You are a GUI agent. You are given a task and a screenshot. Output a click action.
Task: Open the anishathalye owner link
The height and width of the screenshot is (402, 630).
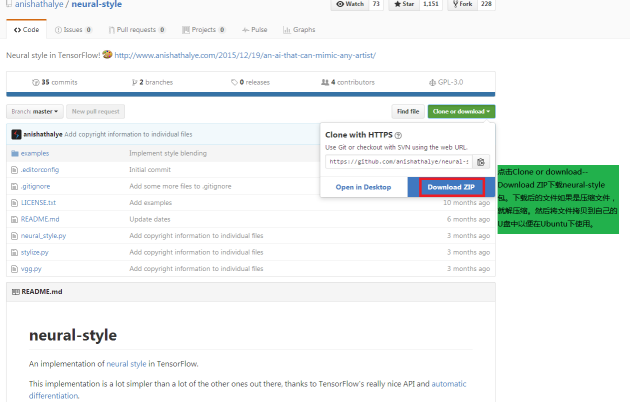[39, 4]
